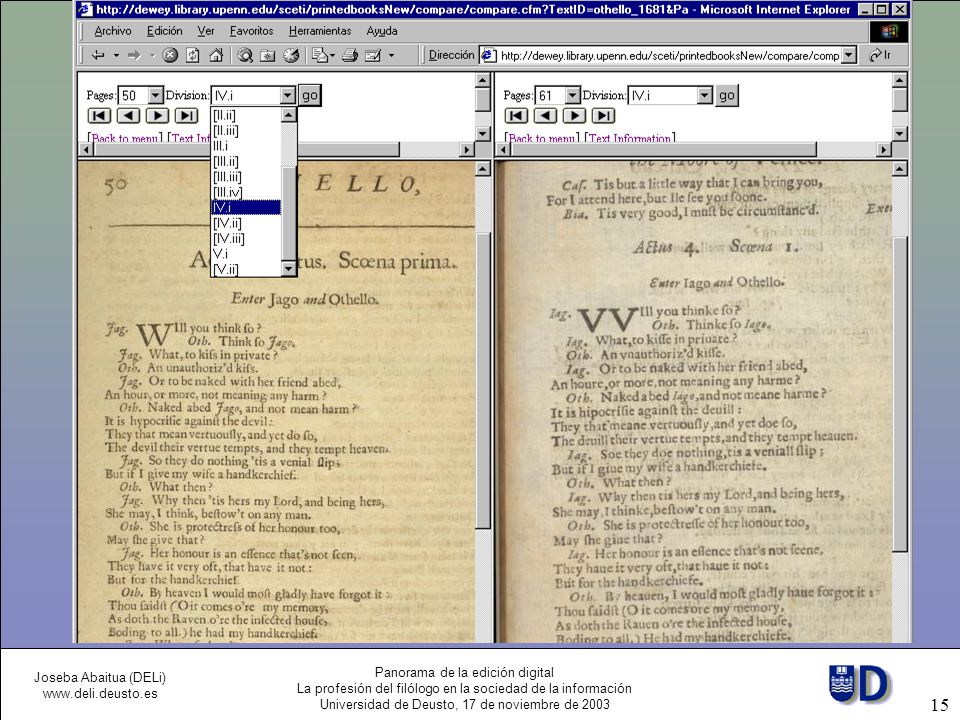Select III.i in division list

point(246,146)
